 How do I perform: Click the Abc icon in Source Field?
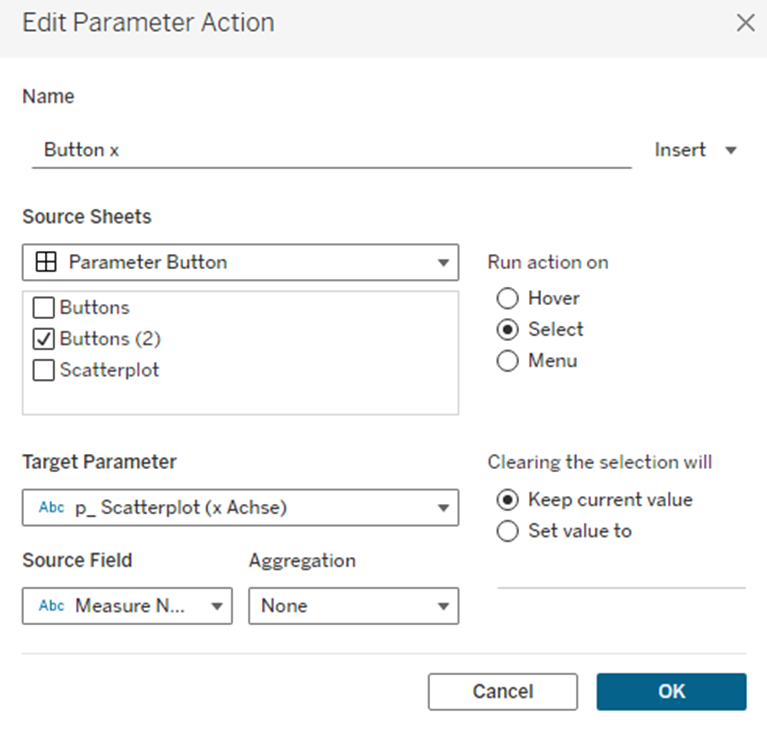tap(51, 605)
